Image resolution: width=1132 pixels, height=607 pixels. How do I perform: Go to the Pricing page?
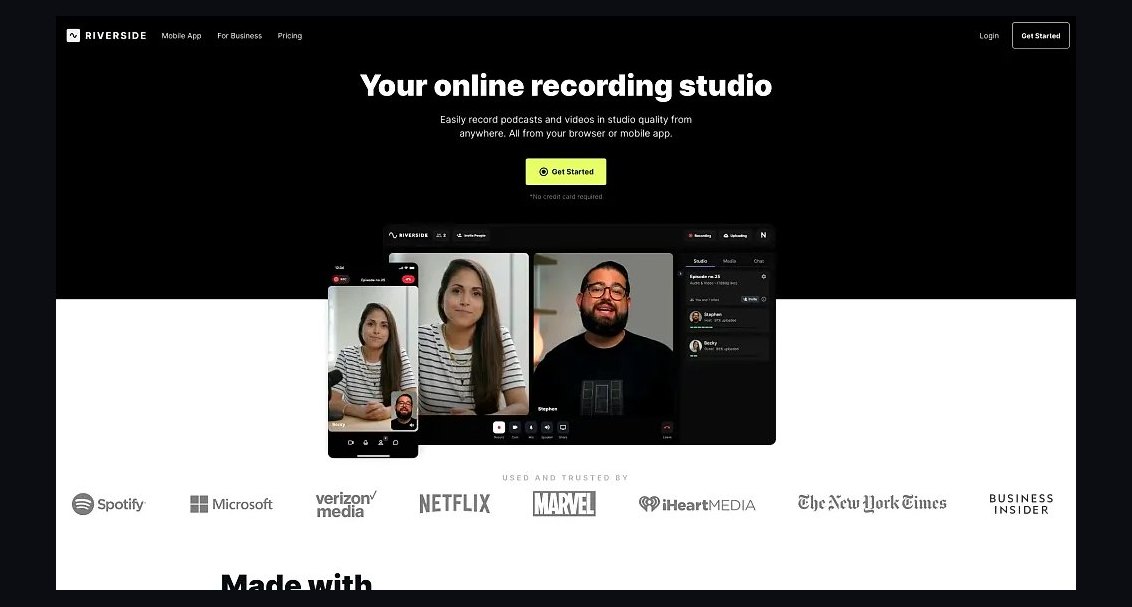coord(289,35)
